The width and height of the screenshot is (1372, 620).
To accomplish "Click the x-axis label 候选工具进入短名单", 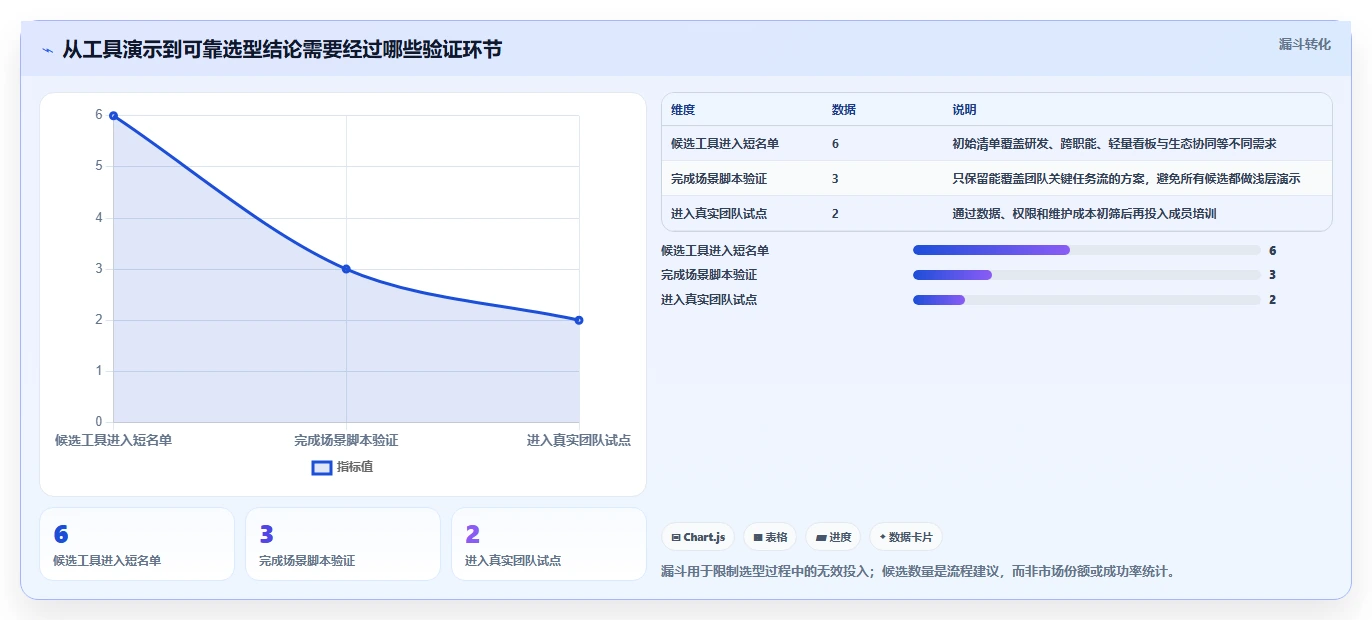I will [113, 440].
